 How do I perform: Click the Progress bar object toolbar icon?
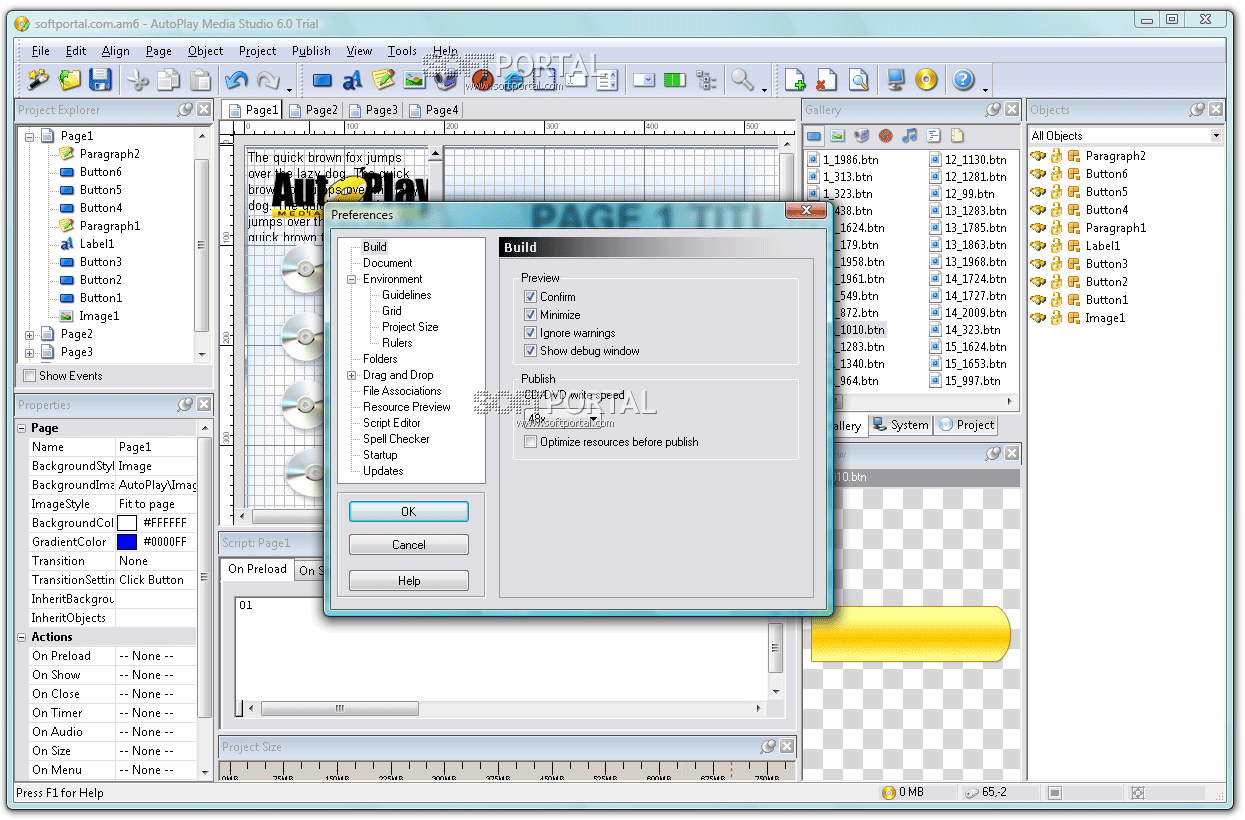(x=675, y=80)
